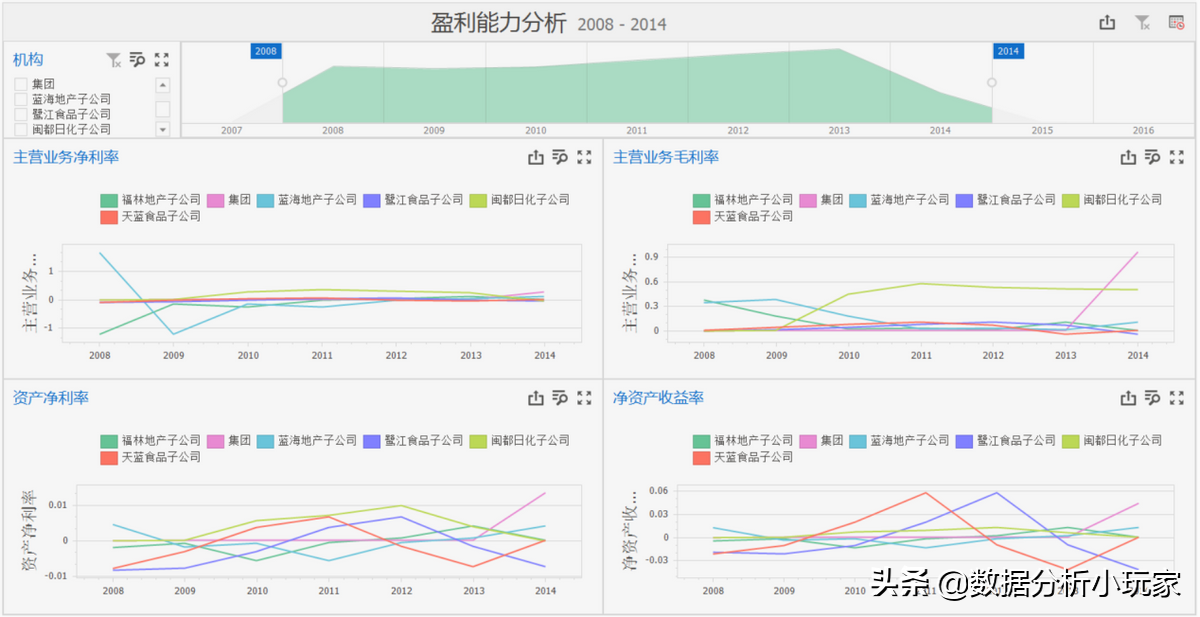This screenshot has height=617, width=1200.
Task: Click the 2014 range slider handle
Action: coord(992,83)
